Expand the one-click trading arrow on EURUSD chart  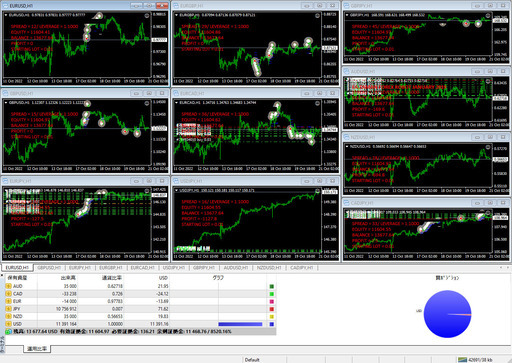6,15
